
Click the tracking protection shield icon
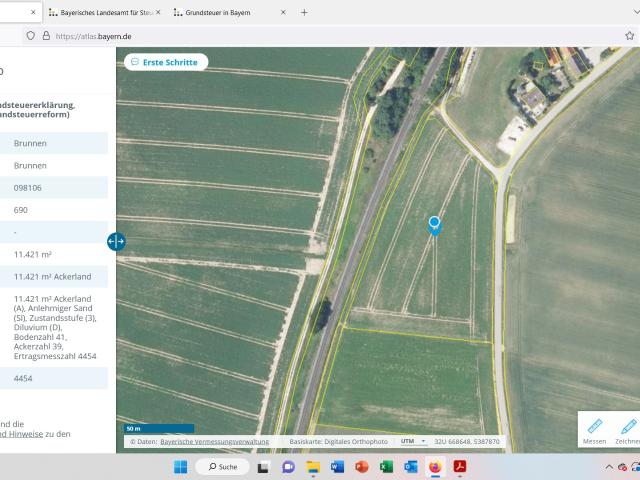[x=31, y=36]
